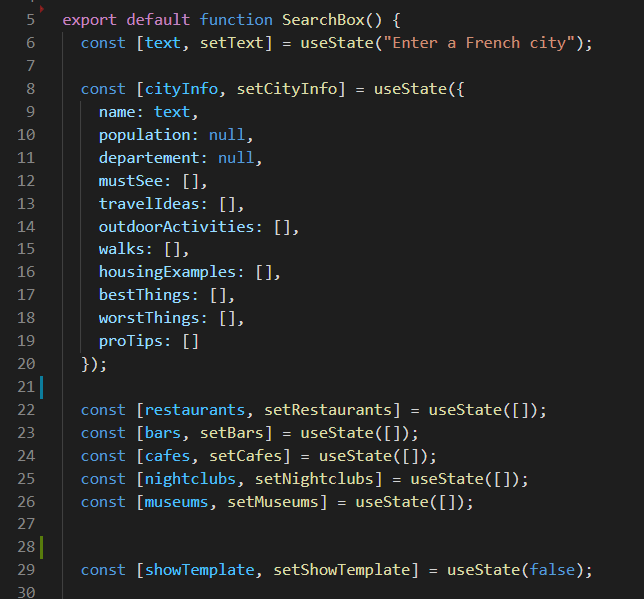644x599 pixels.
Task: Click the nightclubs variable on line 25
Action: pyautogui.click(x=191, y=479)
